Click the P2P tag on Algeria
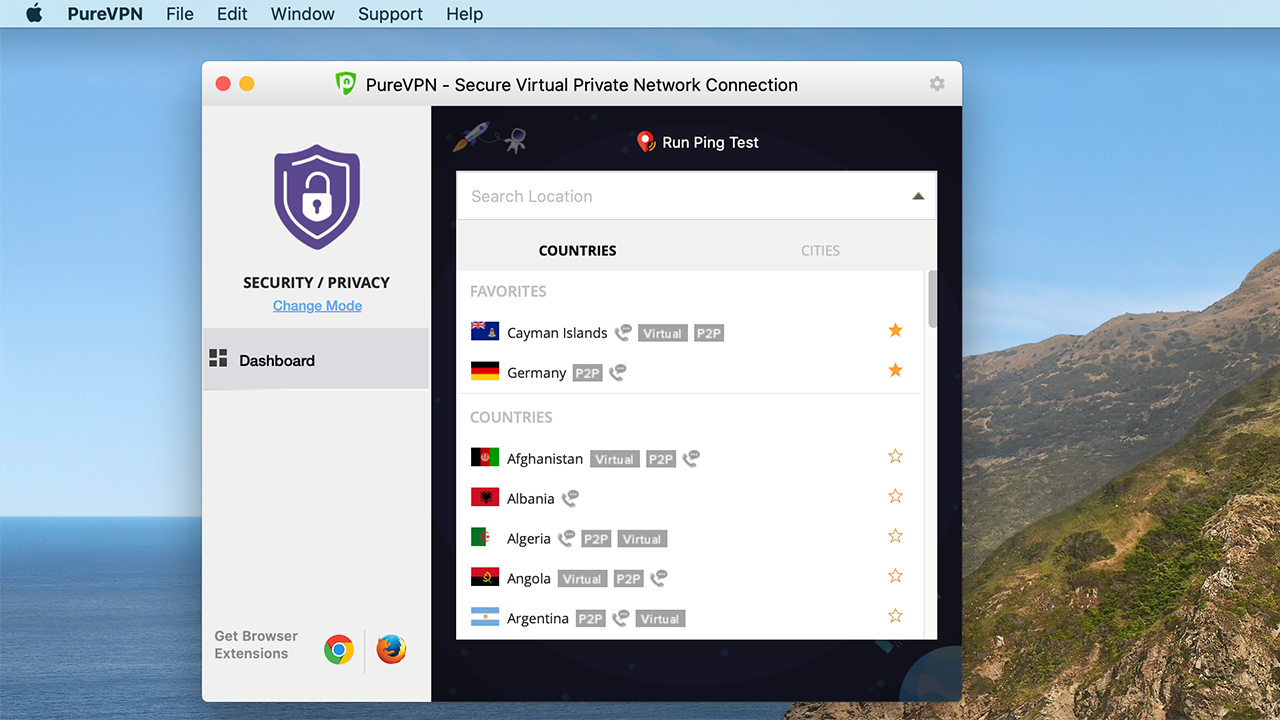1280x720 pixels. 596,539
